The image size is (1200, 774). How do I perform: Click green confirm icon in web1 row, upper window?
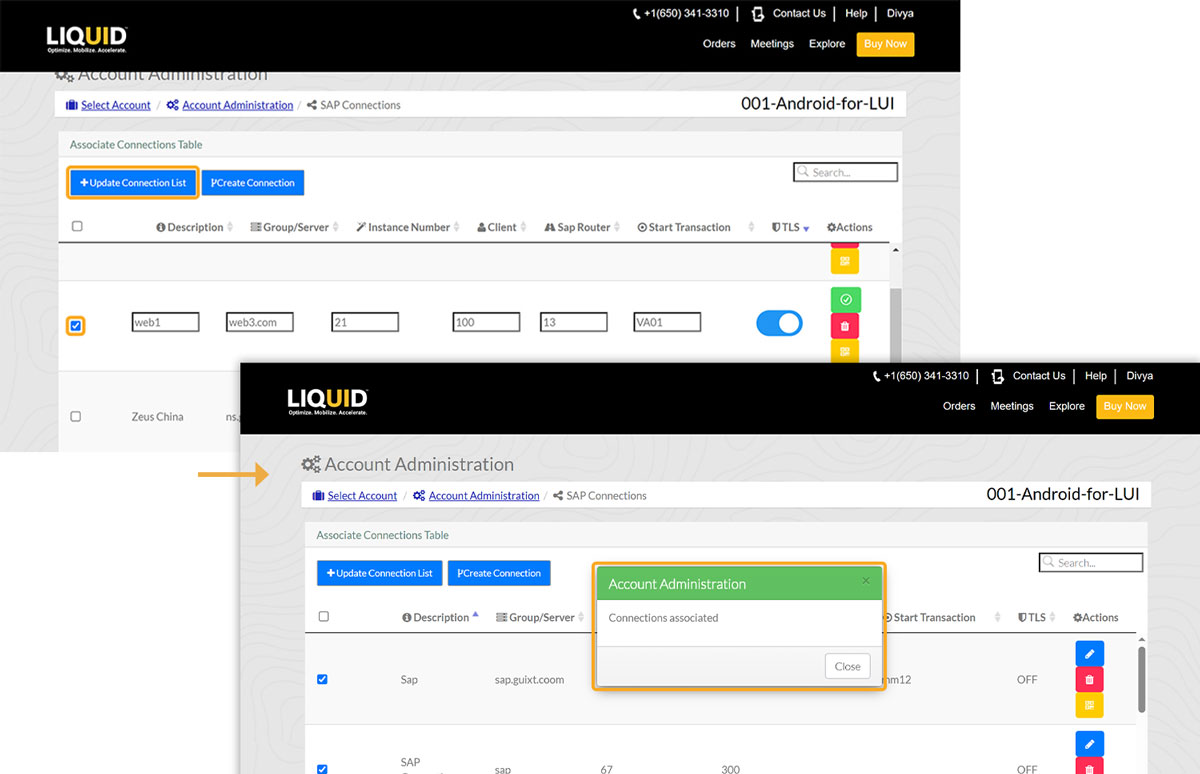pos(845,299)
